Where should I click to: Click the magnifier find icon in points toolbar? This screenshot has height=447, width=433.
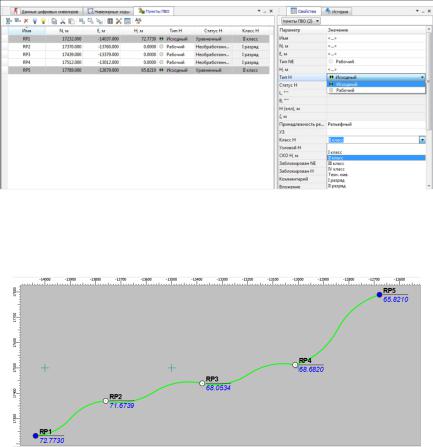pyautogui.click(x=90, y=21)
